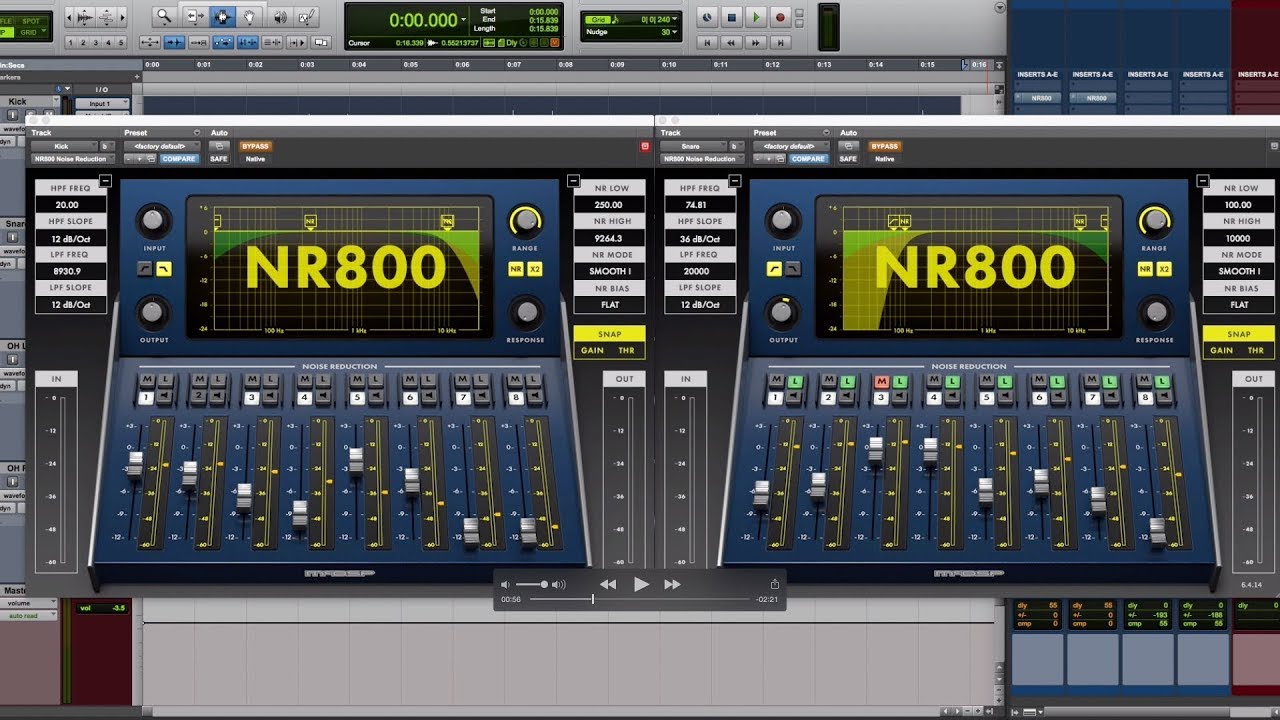Select the Zoomer tool in Pro Tools toolbar

tap(163, 16)
